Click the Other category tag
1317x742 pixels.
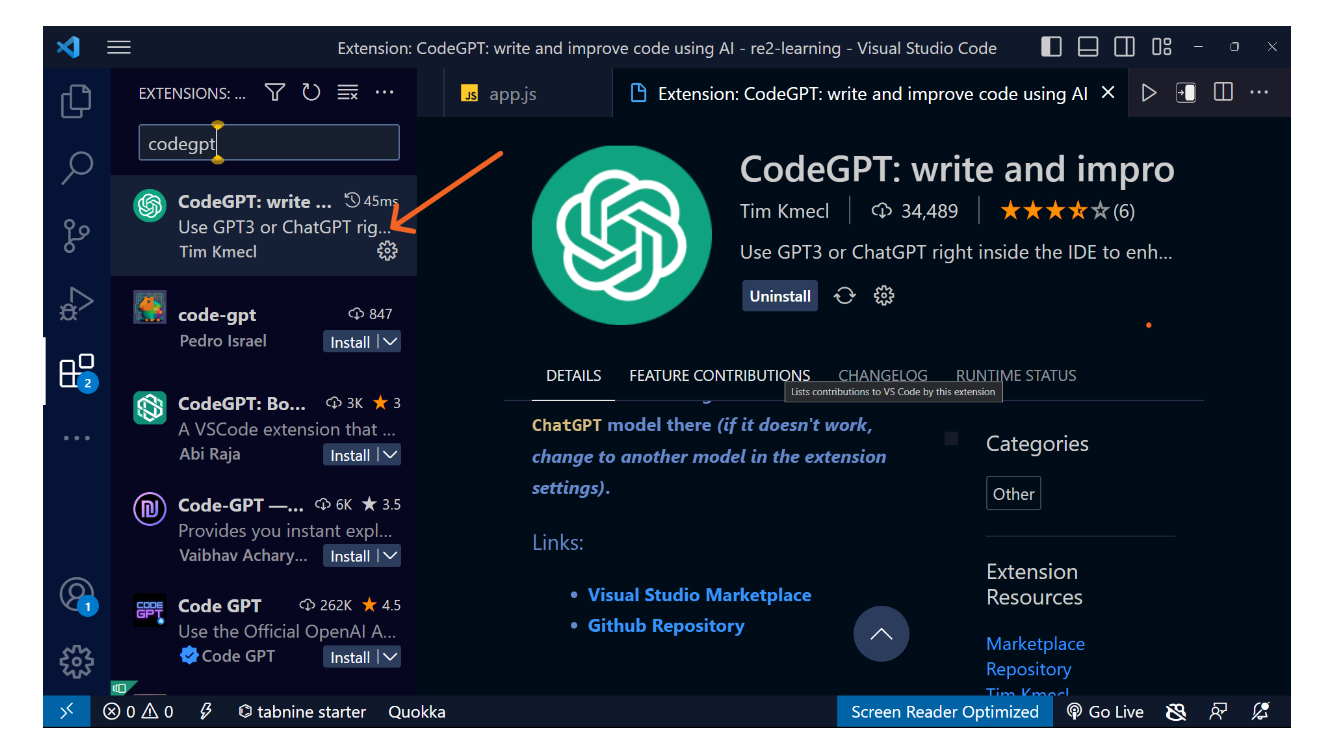tap(1014, 494)
